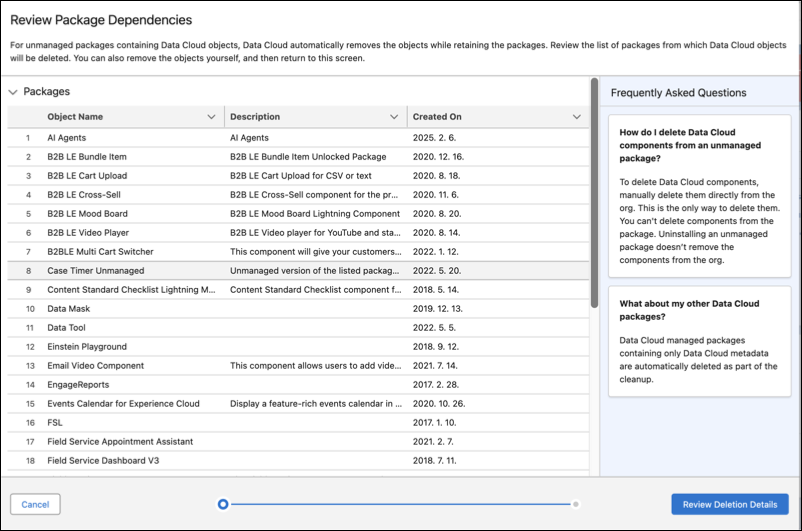802x531 pixels.
Task: Select the AI Agents object name
Action: [66, 138]
